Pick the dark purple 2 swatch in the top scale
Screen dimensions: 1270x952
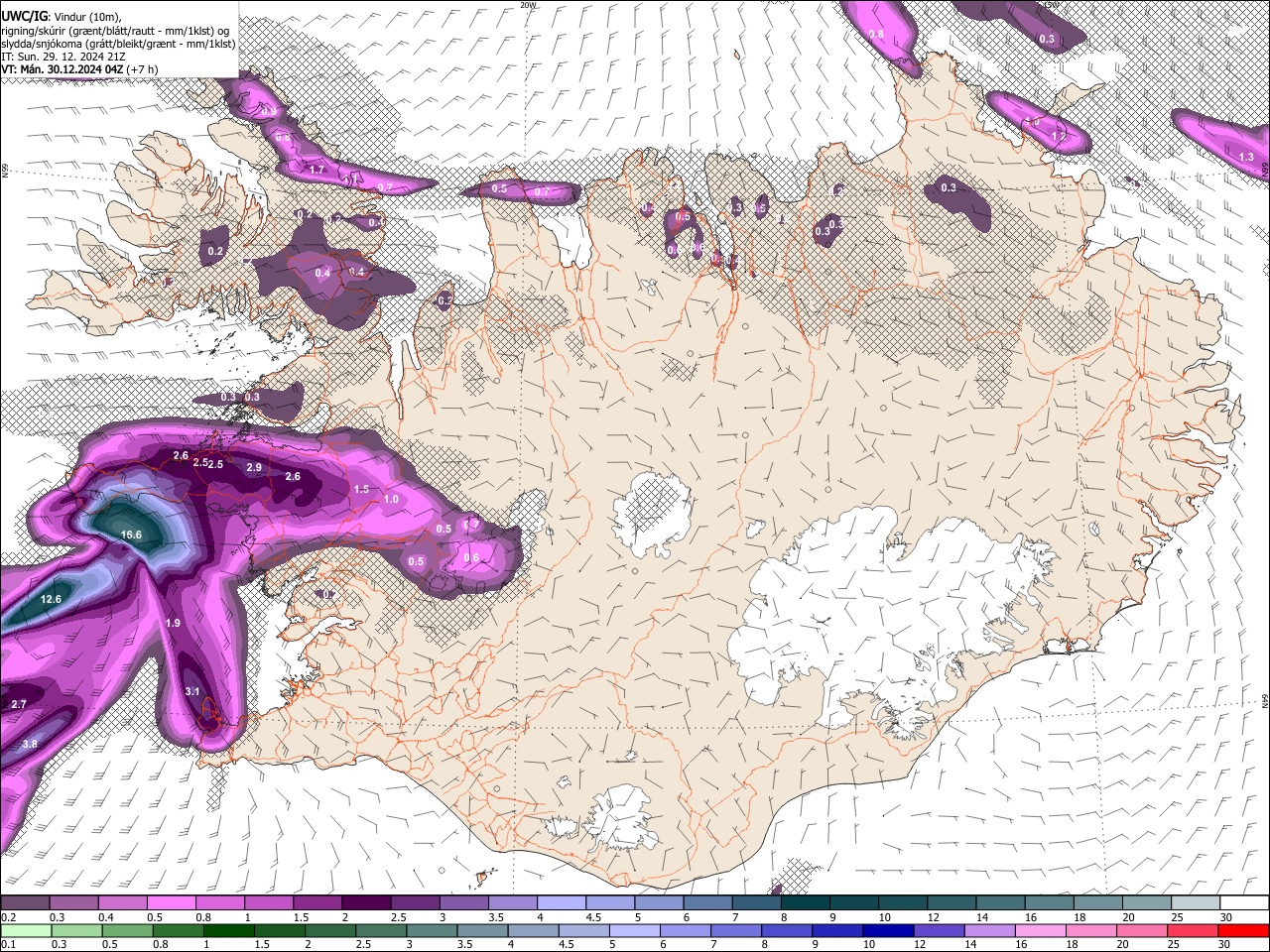(366, 903)
